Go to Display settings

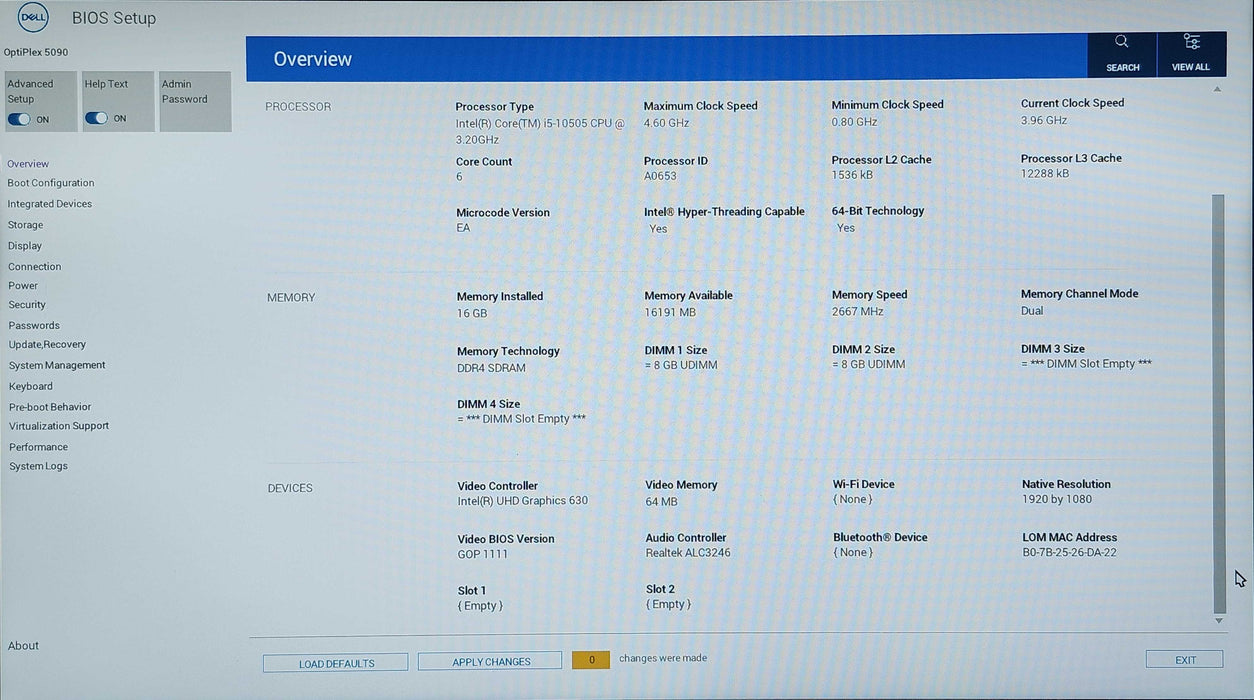pyautogui.click(x=25, y=246)
